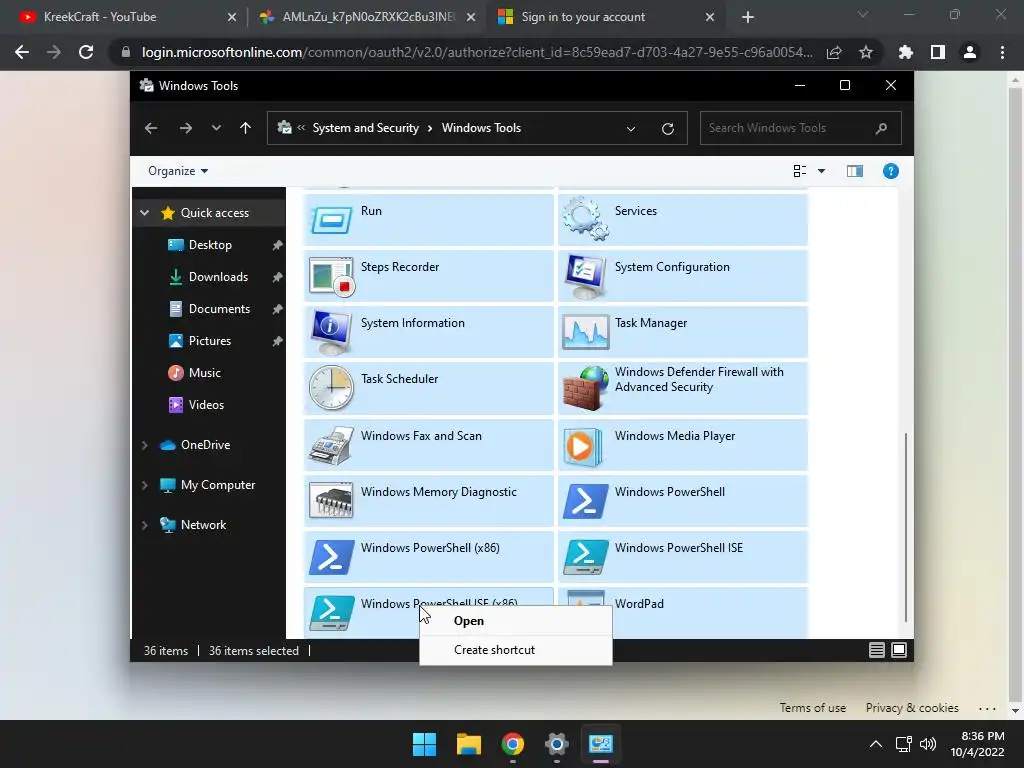1024x768 pixels.
Task: Click Terms of use link
Action: 812,708
